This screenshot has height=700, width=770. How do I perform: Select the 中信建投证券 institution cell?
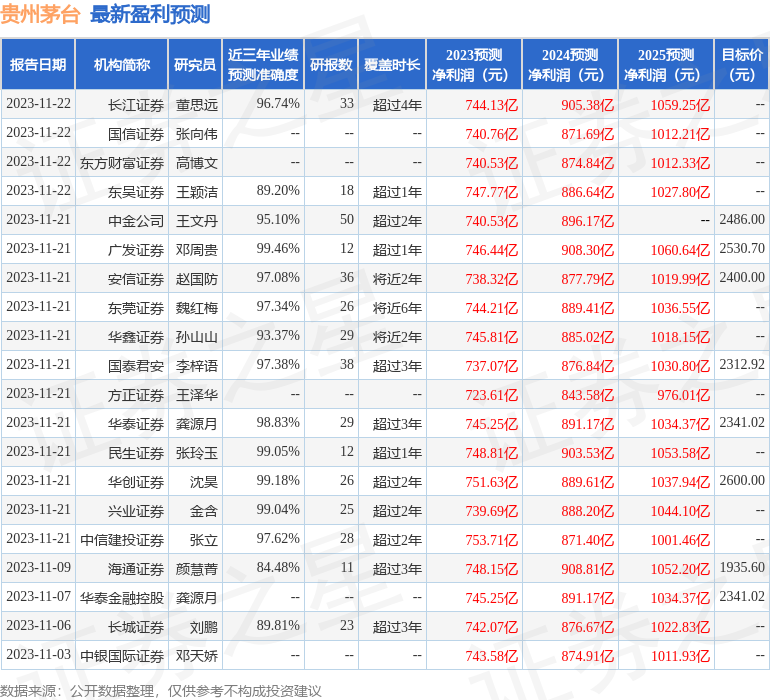pyautogui.click(x=122, y=539)
